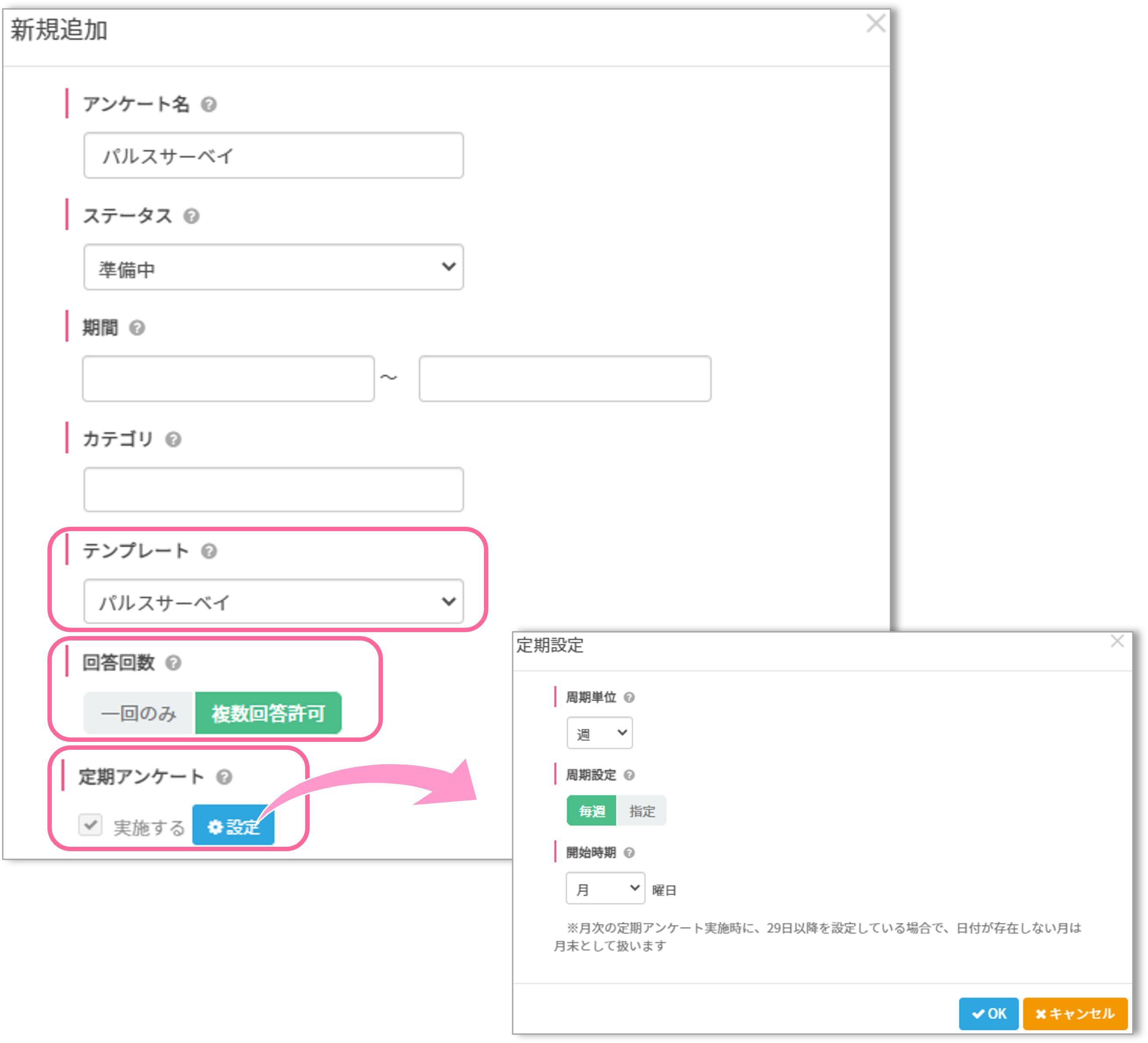Click the period start date field
Image resolution: width=1148 pixels, height=1043 pixels.
[228, 379]
